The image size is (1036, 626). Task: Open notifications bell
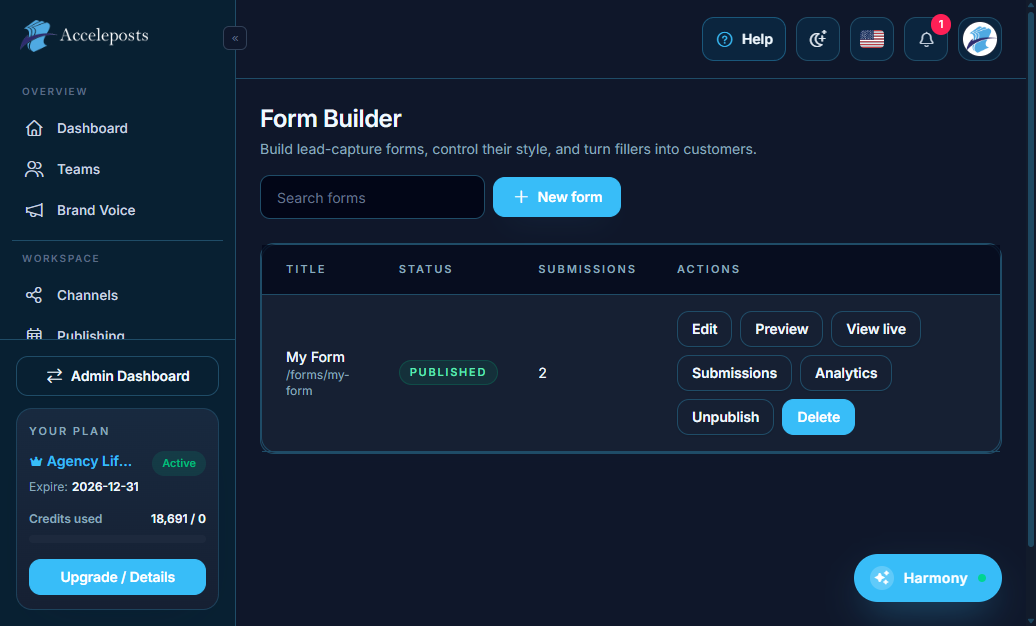[x=926, y=39]
